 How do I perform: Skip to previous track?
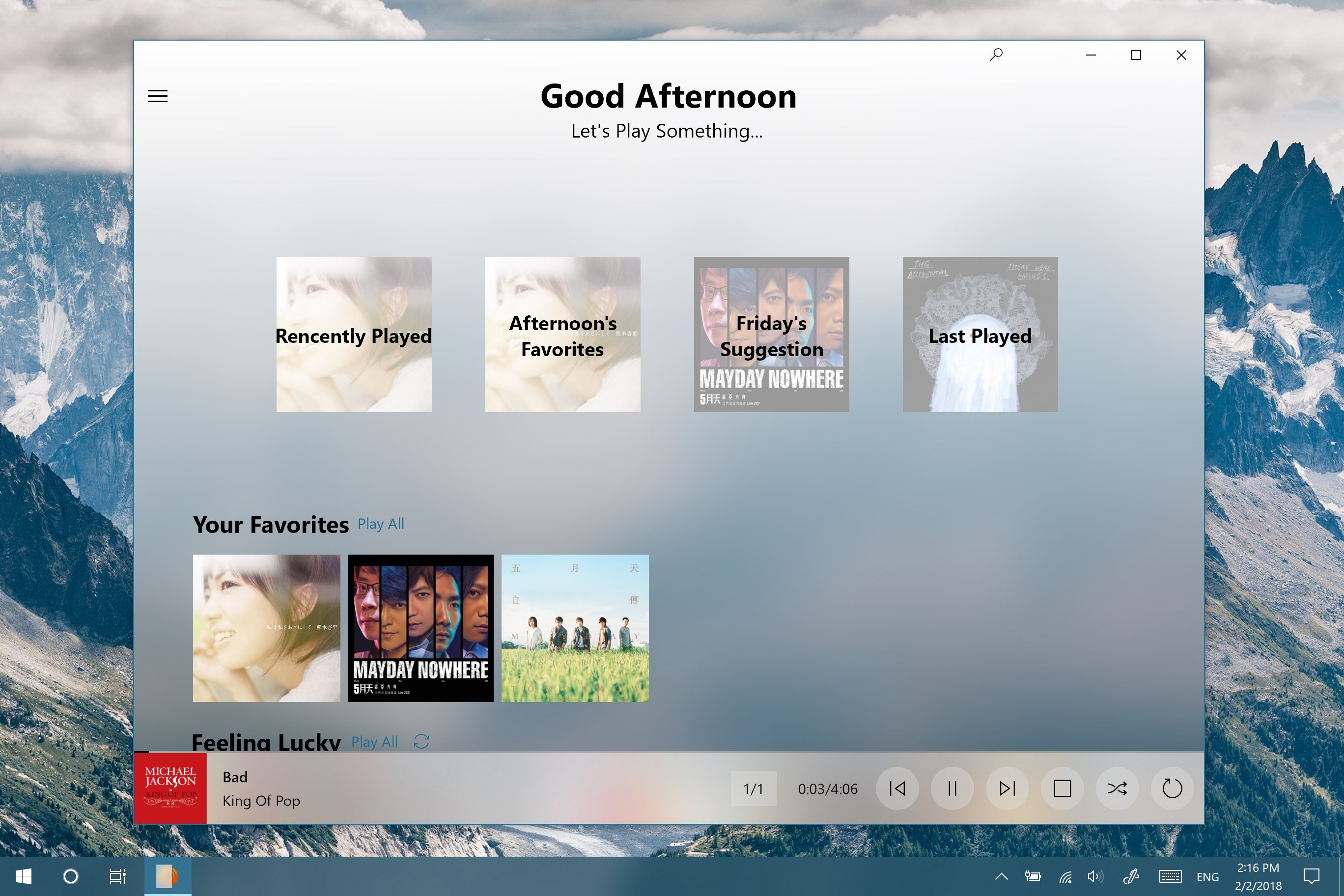(897, 788)
